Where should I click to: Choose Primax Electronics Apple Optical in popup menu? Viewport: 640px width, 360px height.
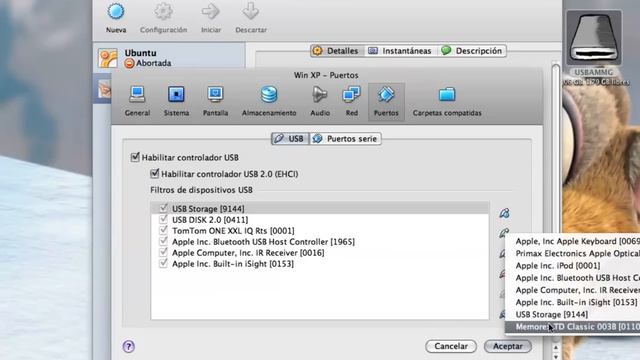tap(573, 253)
